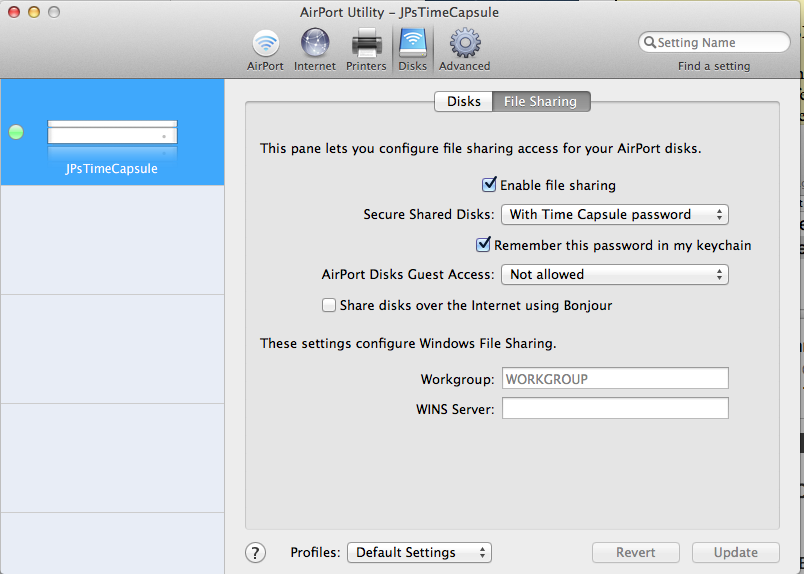Click the search magnifier in Setting Name field
The image size is (804, 574).
pyautogui.click(x=649, y=42)
